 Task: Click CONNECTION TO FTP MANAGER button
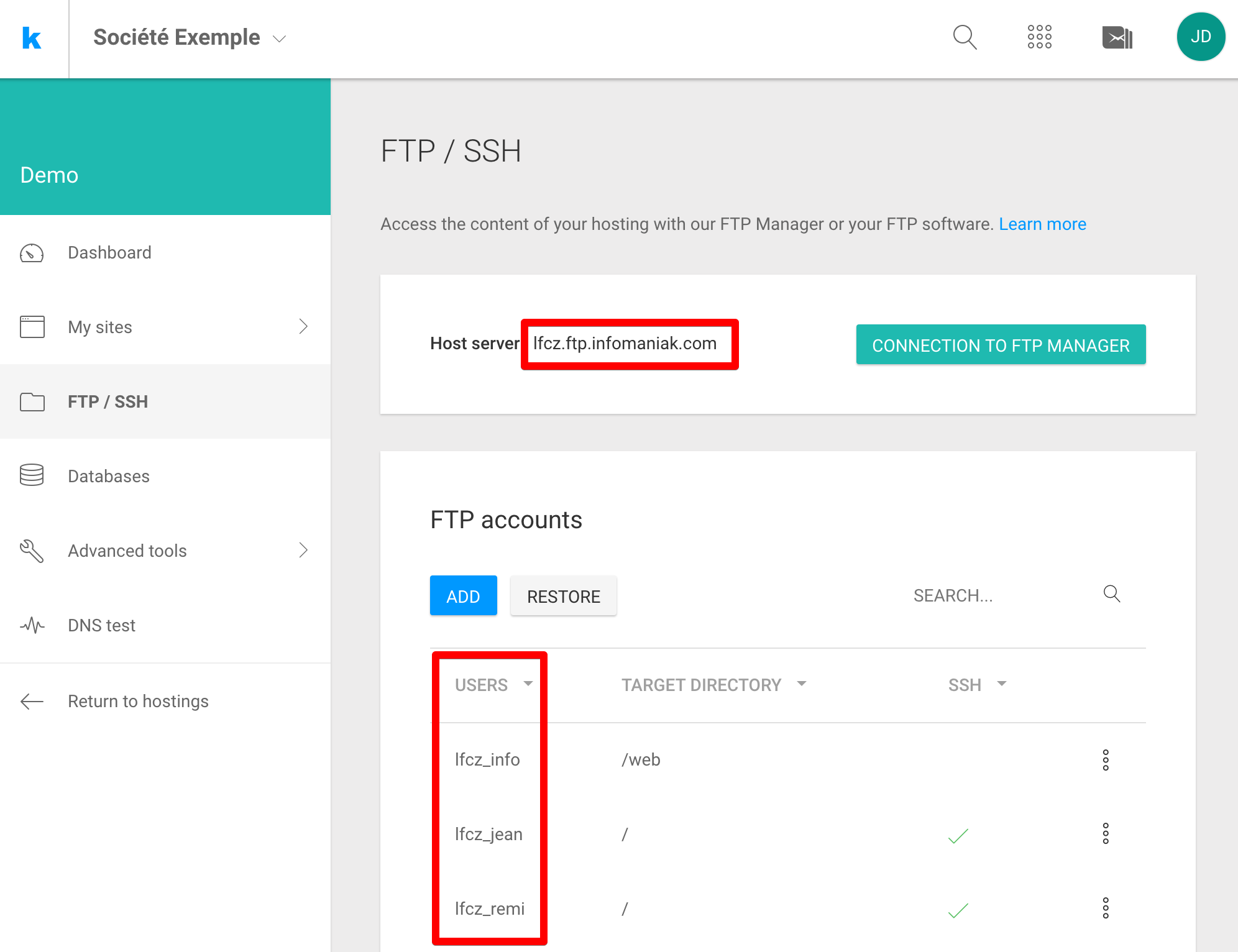(1001, 345)
